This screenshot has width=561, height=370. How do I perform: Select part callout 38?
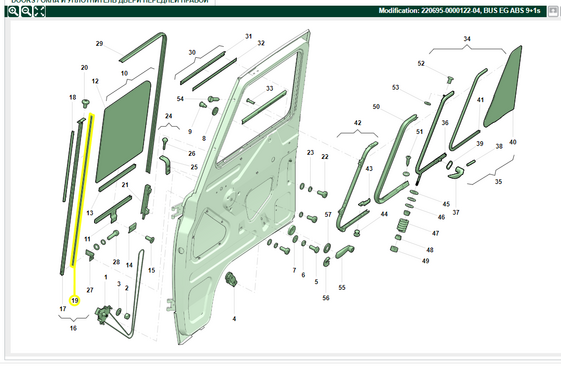tap(499, 146)
